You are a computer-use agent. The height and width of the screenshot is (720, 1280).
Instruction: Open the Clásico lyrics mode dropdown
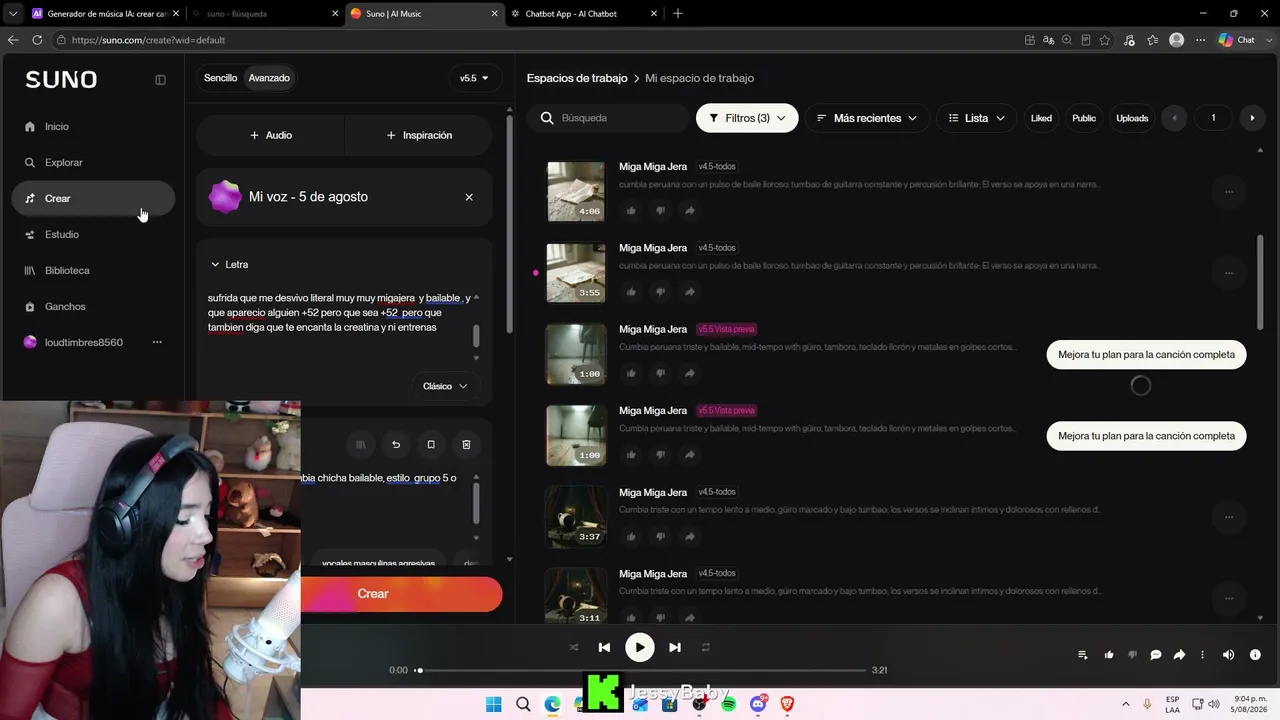tap(445, 386)
